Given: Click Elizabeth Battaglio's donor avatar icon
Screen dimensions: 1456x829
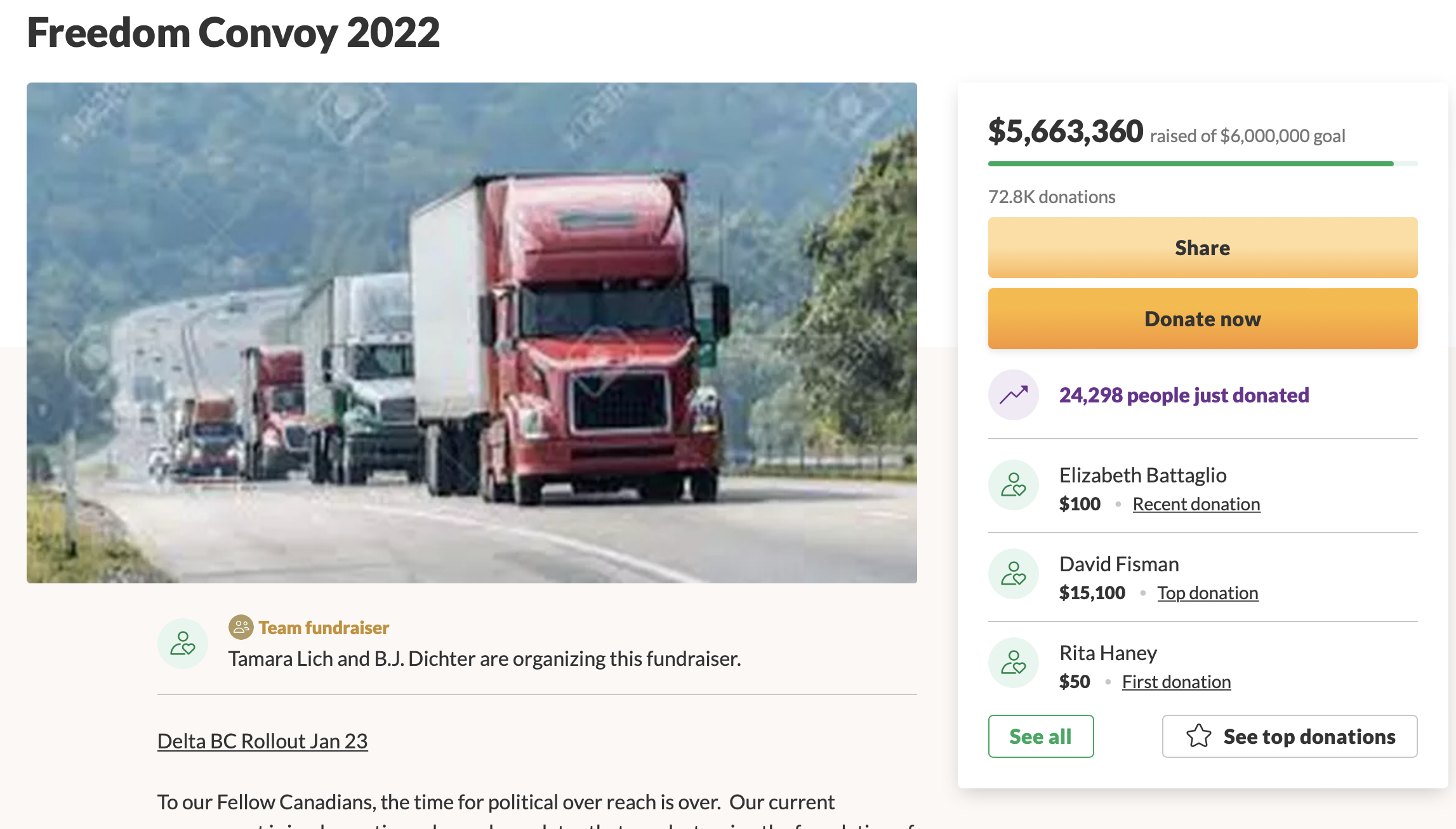Looking at the screenshot, I should [1014, 485].
